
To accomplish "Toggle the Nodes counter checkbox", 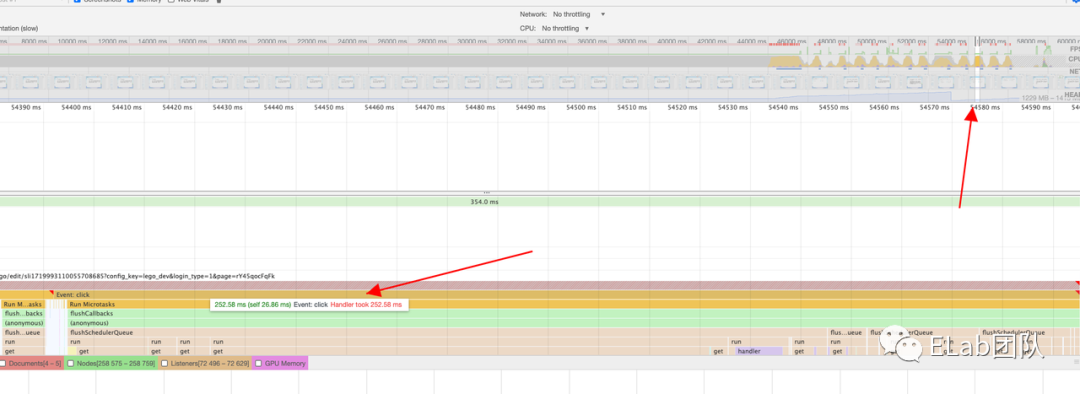I will pos(70,363).
